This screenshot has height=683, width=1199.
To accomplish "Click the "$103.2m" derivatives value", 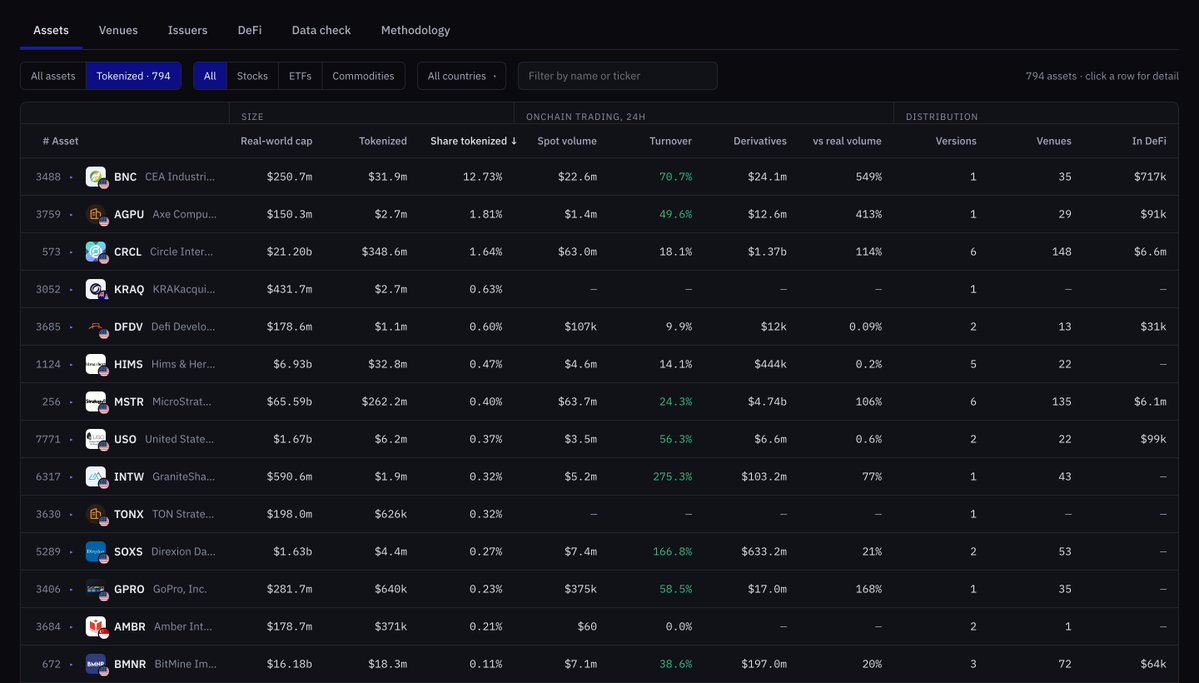I will pos(763,476).
